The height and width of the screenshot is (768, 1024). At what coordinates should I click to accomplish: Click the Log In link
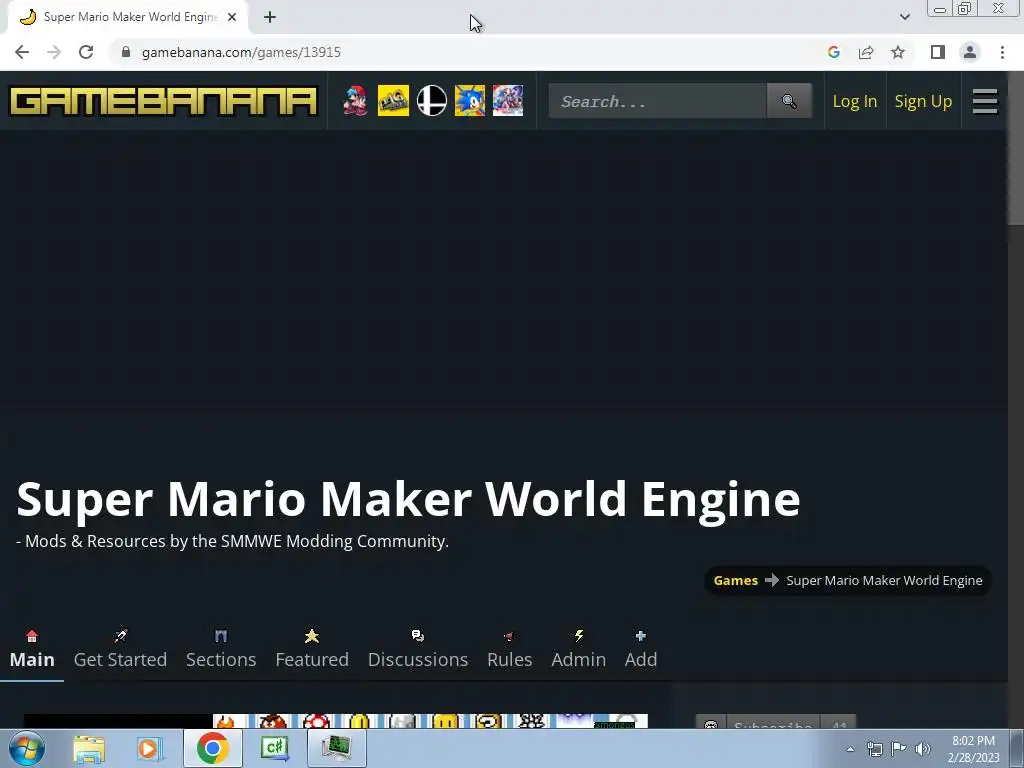(x=854, y=101)
